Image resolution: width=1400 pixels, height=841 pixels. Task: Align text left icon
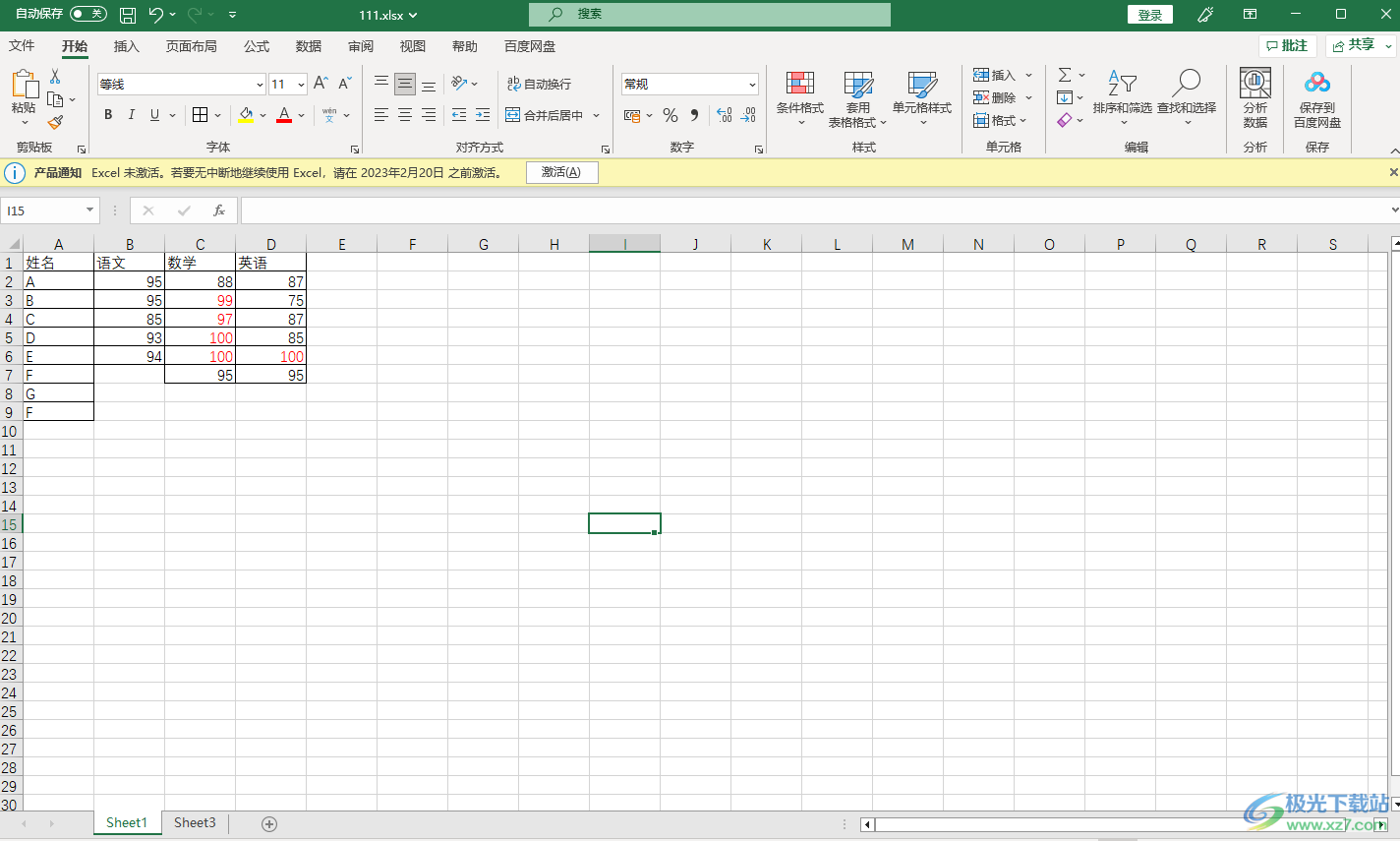coord(381,115)
